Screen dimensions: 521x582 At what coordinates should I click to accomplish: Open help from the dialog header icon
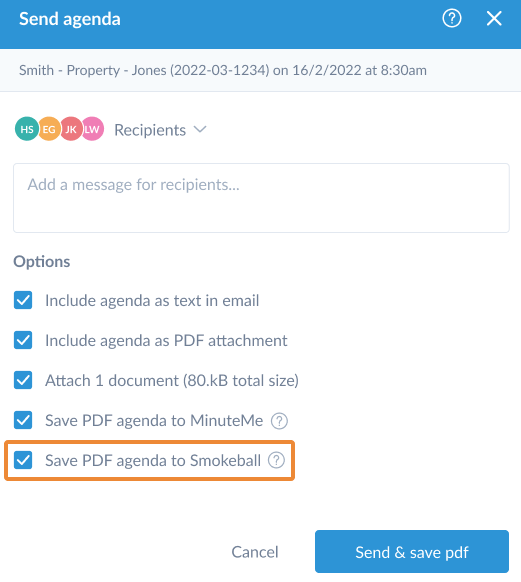452,18
